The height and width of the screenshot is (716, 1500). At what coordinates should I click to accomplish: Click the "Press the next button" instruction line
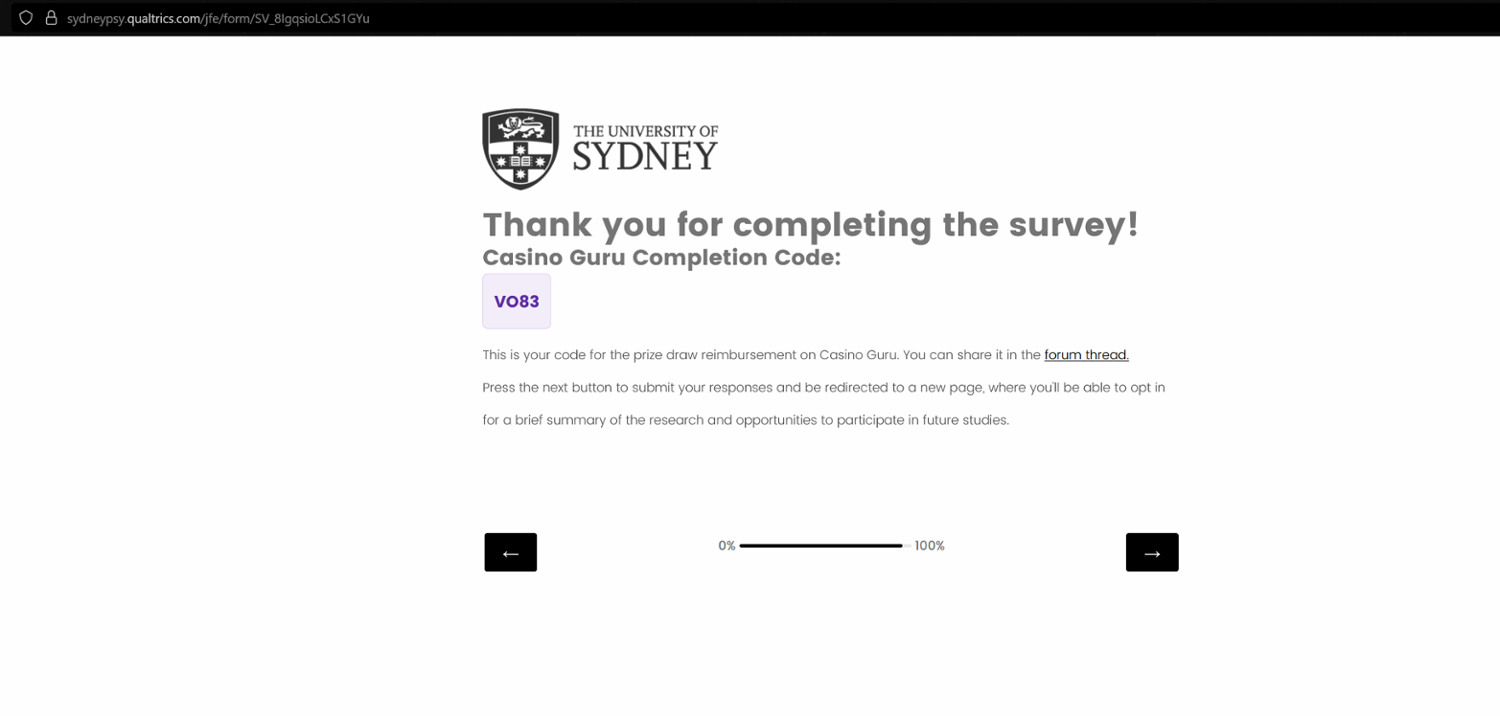click(x=823, y=388)
